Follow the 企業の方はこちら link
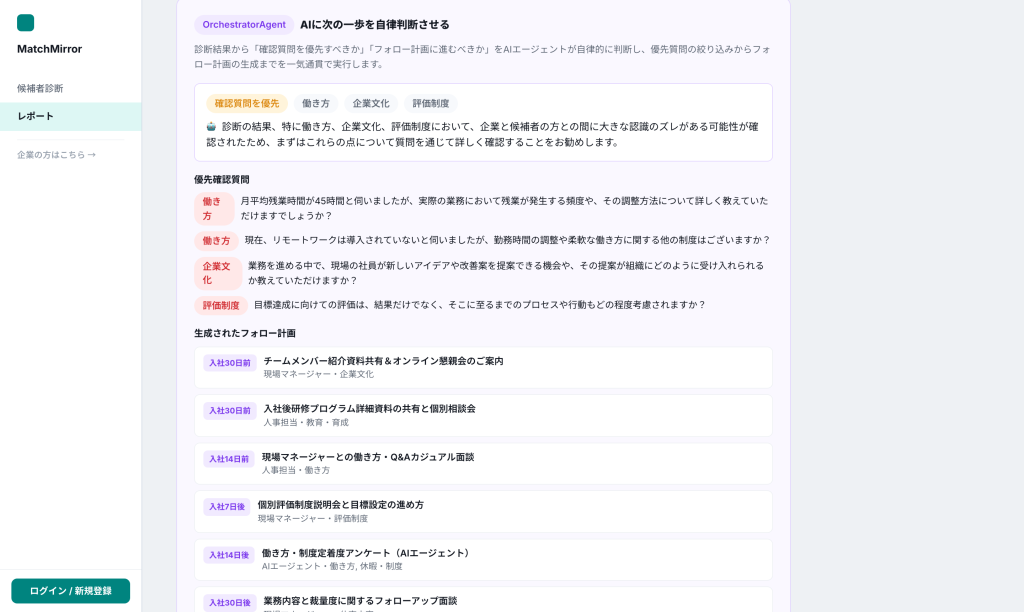This screenshot has height=612, width=1024. point(56,155)
